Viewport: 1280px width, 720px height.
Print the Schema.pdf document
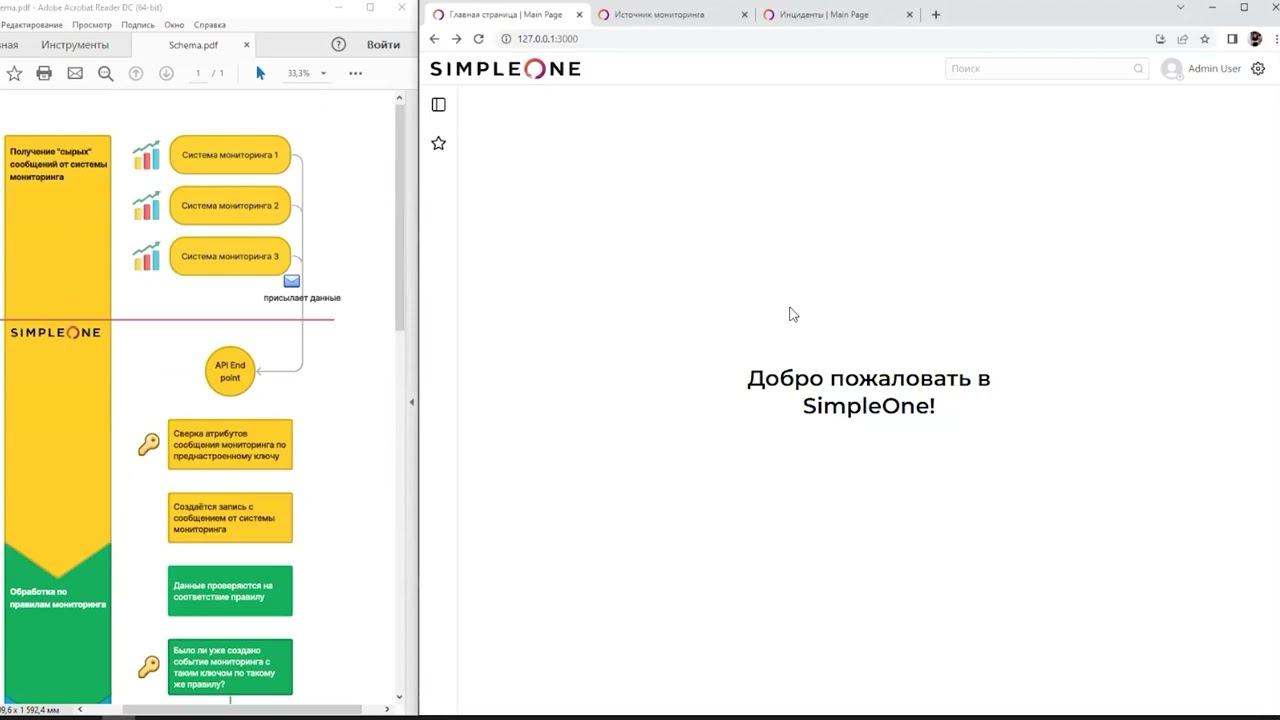click(44, 72)
